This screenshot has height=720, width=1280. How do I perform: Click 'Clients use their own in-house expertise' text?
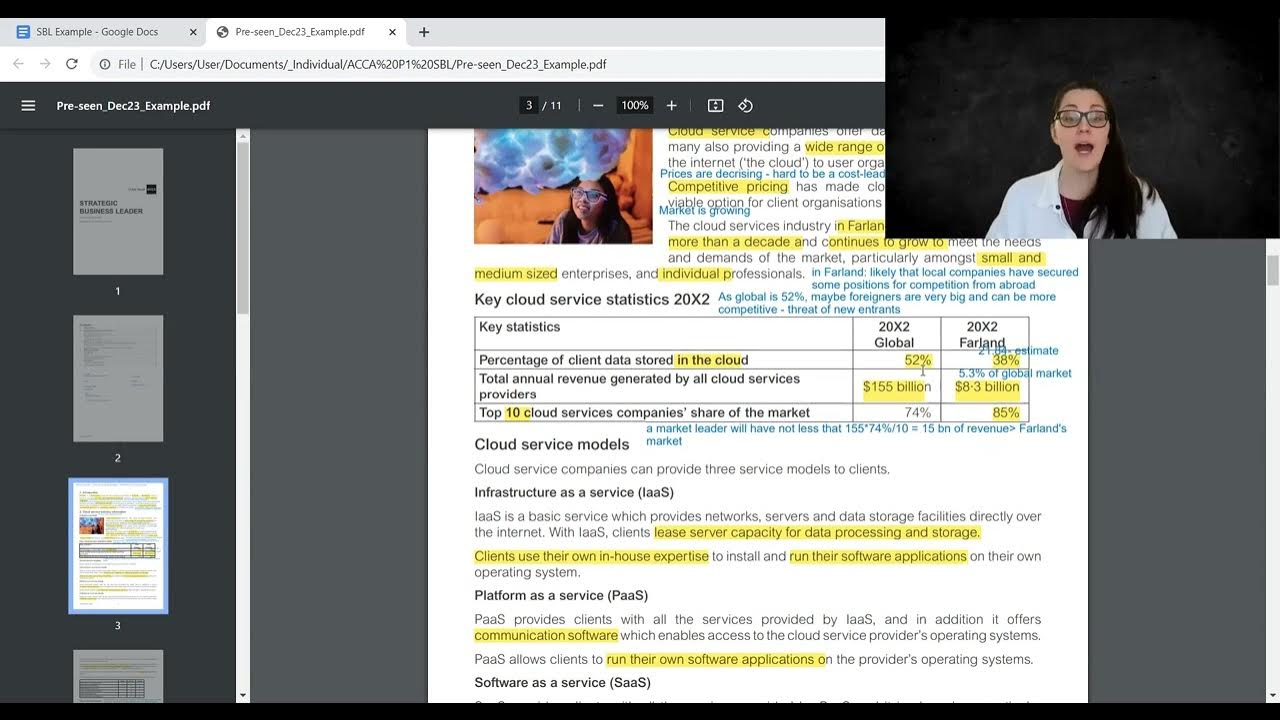pos(591,556)
